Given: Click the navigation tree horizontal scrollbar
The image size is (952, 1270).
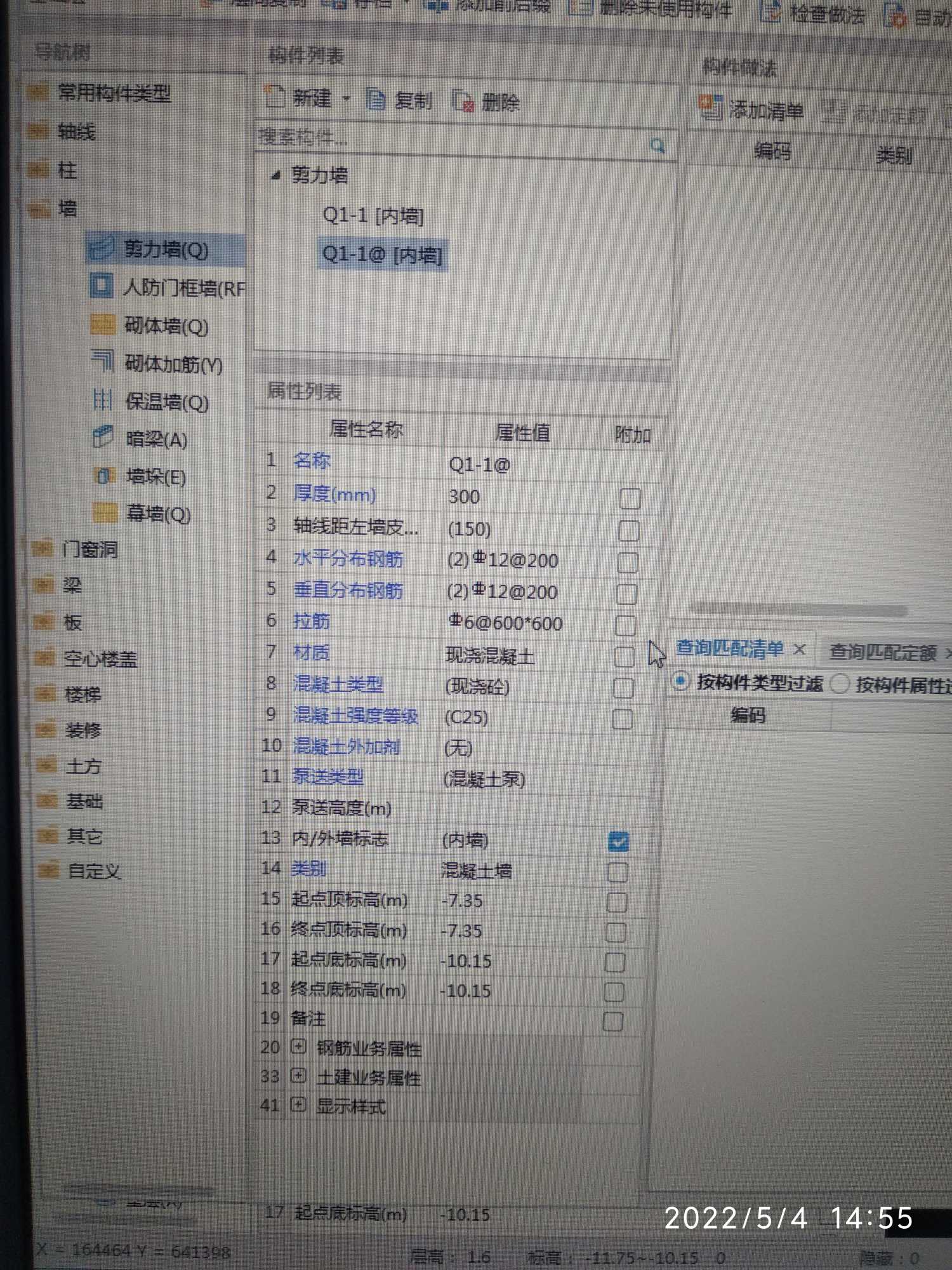Looking at the screenshot, I should click(x=138, y=1189).
